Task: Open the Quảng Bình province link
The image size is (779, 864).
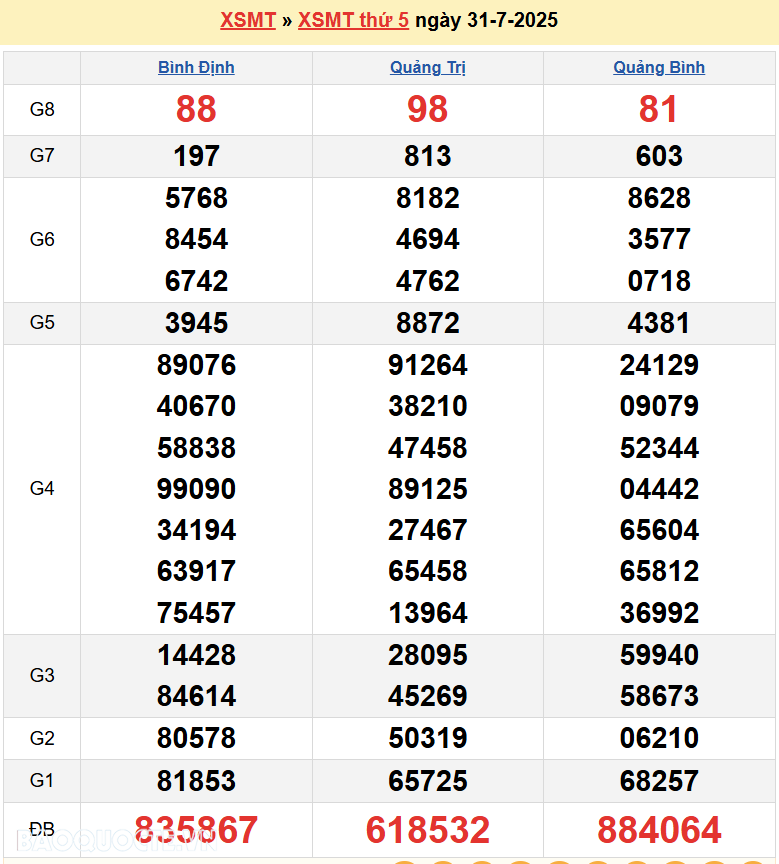Action: [659, 68]
